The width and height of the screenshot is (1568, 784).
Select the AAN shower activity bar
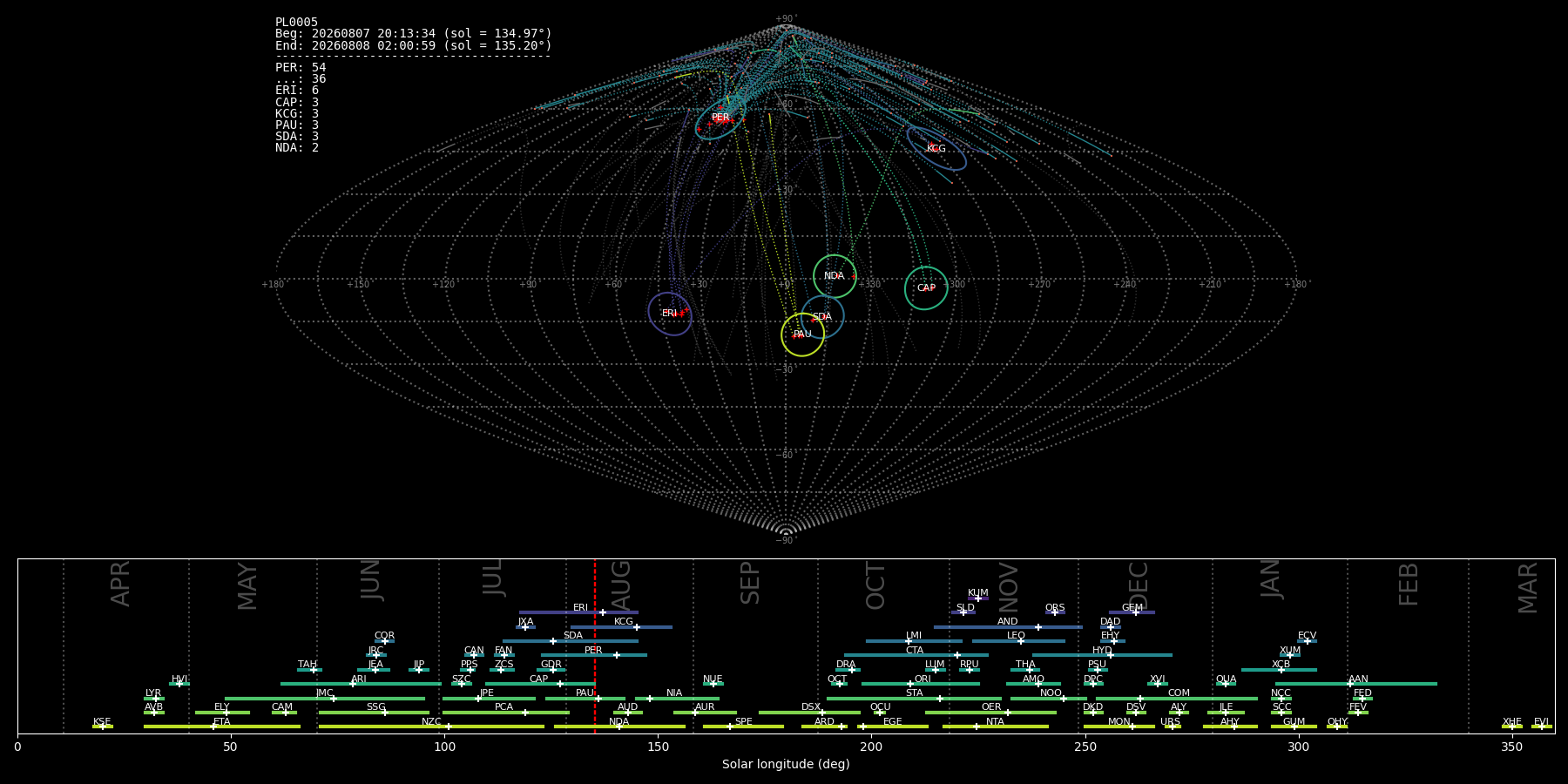point(1356,684)
